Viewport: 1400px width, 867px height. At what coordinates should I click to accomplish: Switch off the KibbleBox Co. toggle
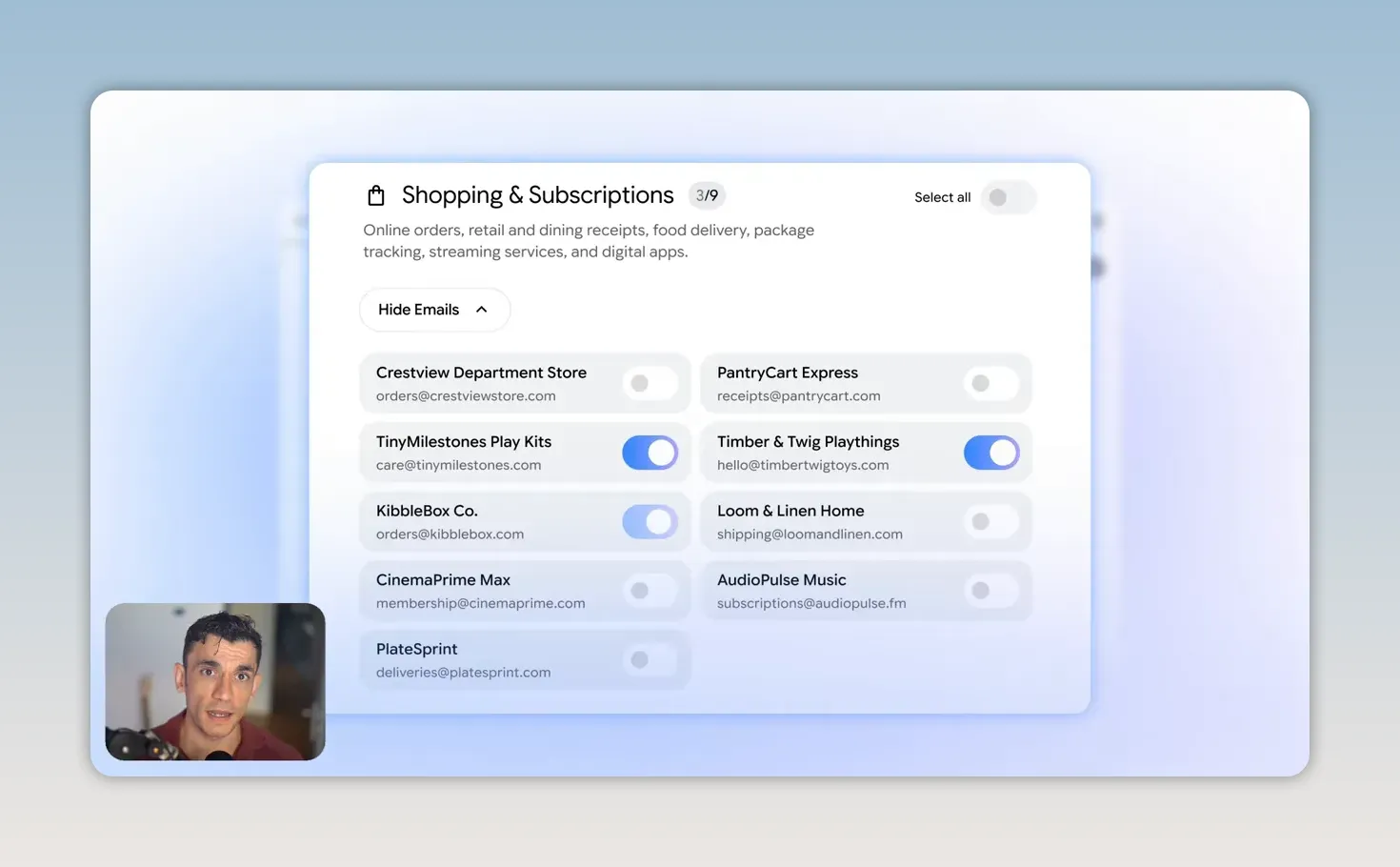coord(650,521)
